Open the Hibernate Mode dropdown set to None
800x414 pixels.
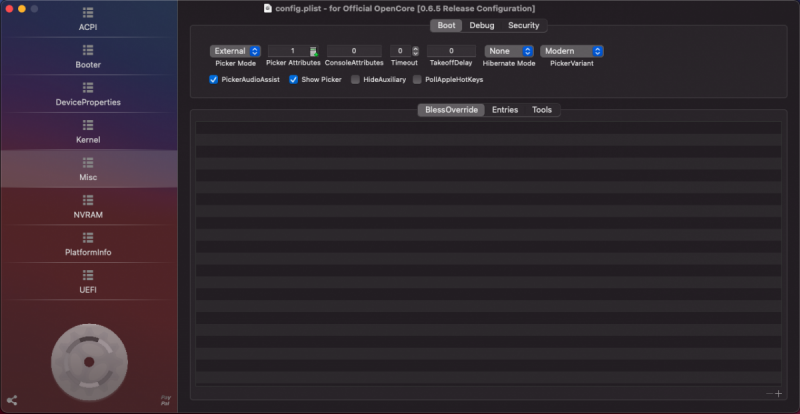coord(509,51)
